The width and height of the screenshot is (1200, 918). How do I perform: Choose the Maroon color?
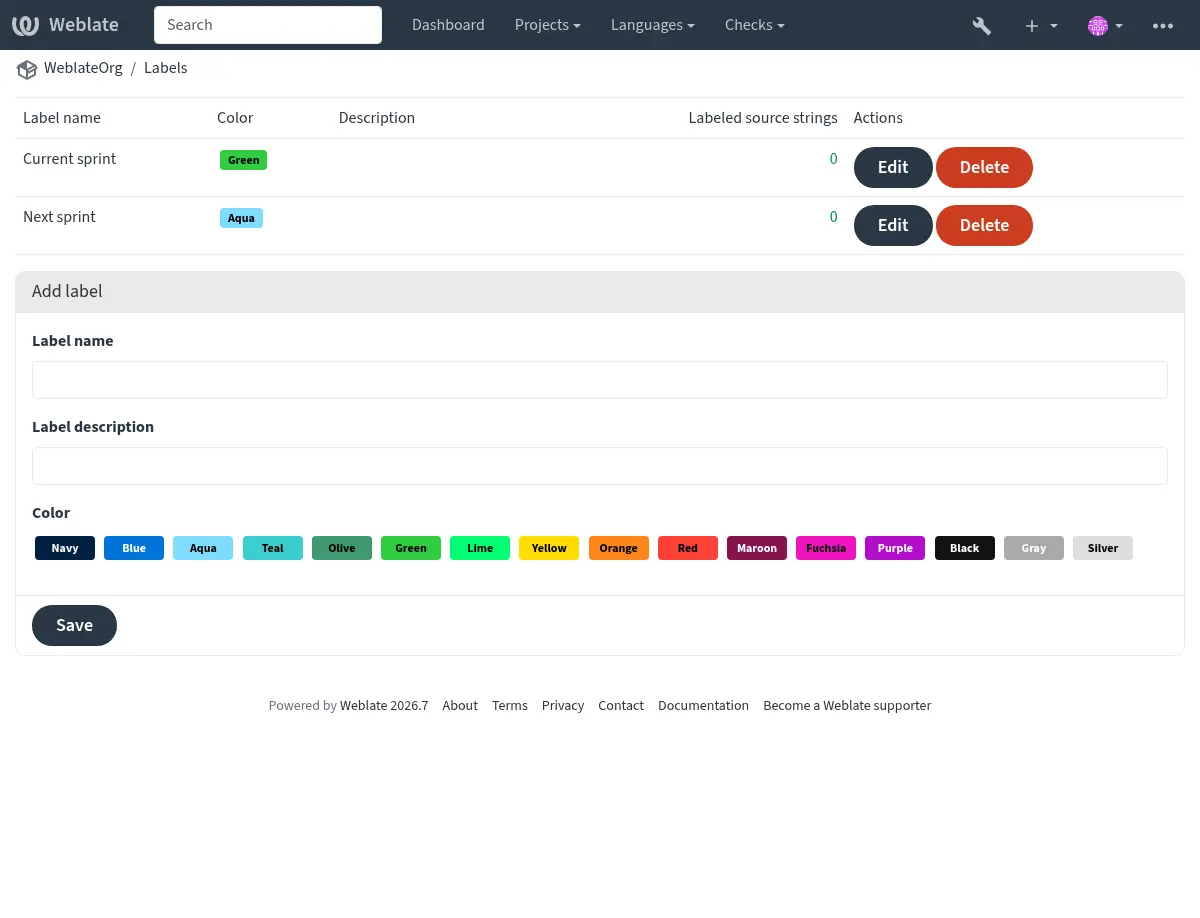click(x=757, y=548)
